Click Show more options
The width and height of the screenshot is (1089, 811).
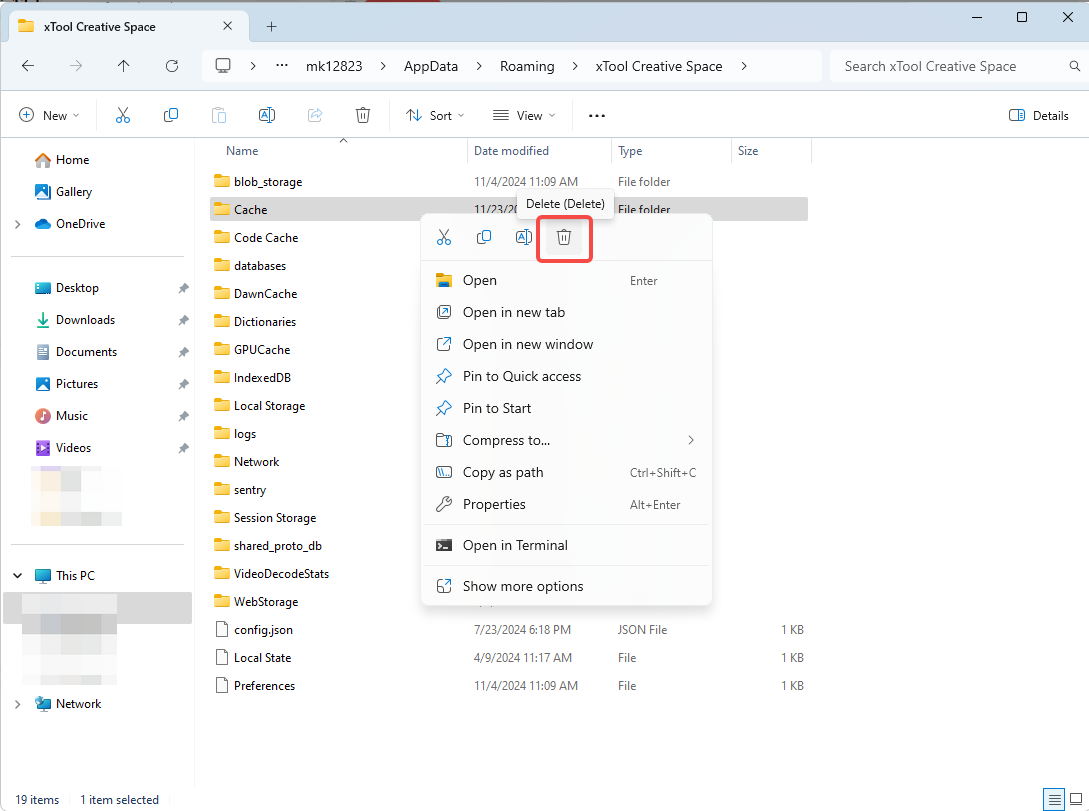coord(567,586)
